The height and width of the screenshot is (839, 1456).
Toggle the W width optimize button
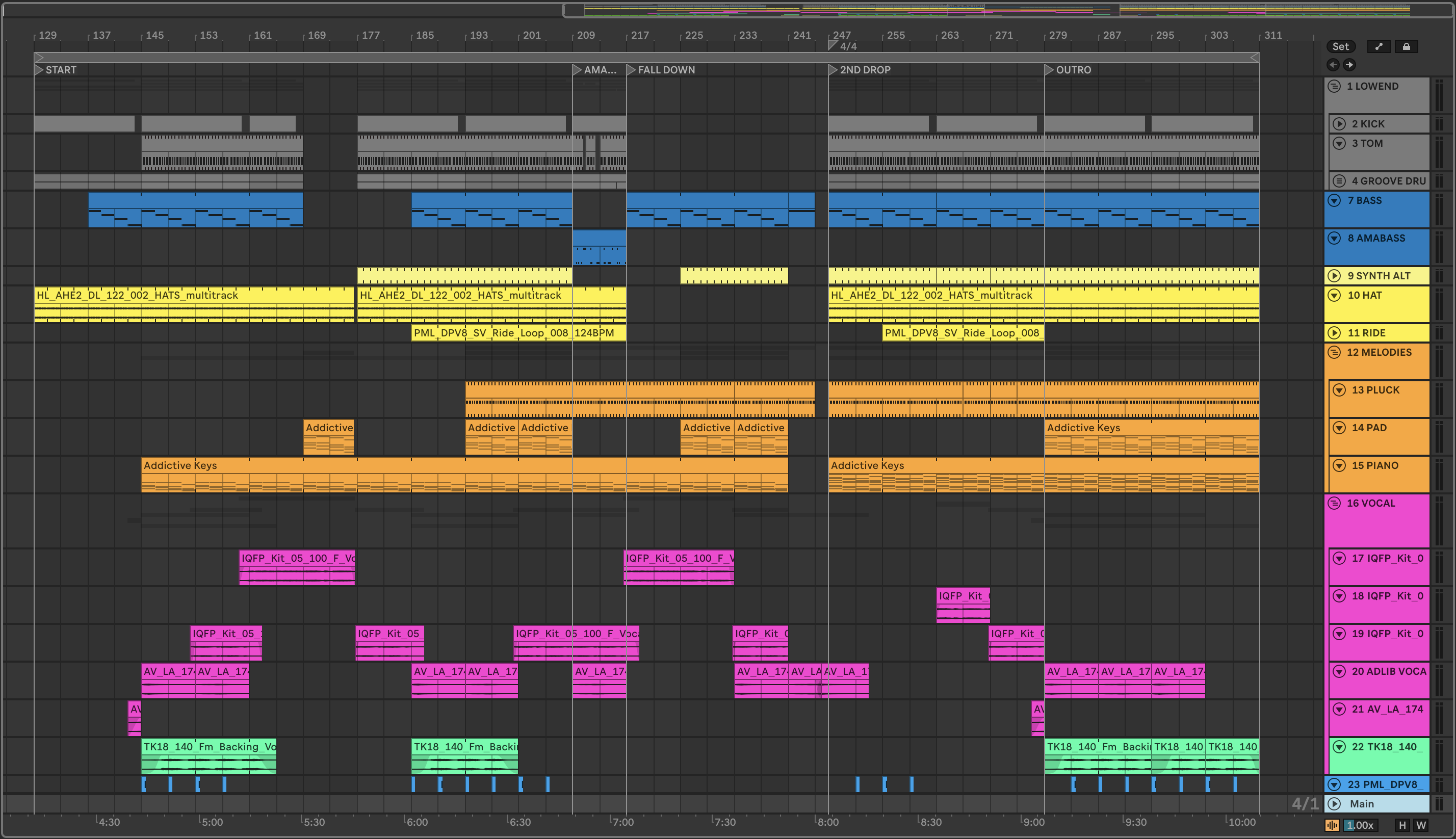[x=1421, y=825]
